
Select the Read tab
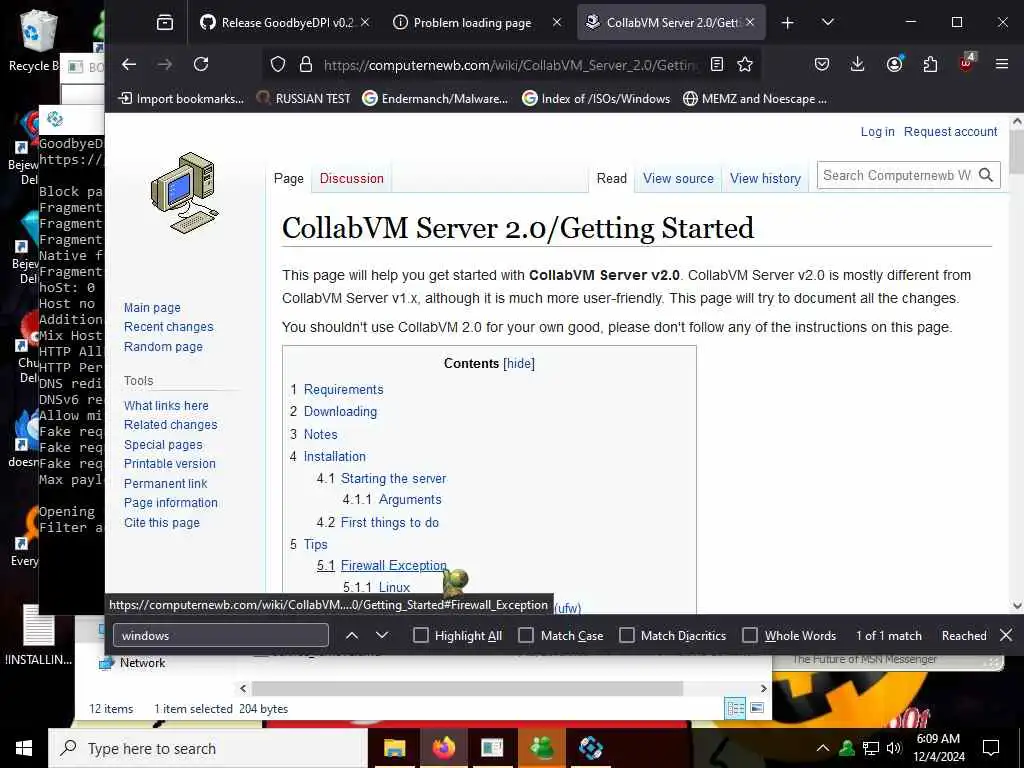coord(611,178)
